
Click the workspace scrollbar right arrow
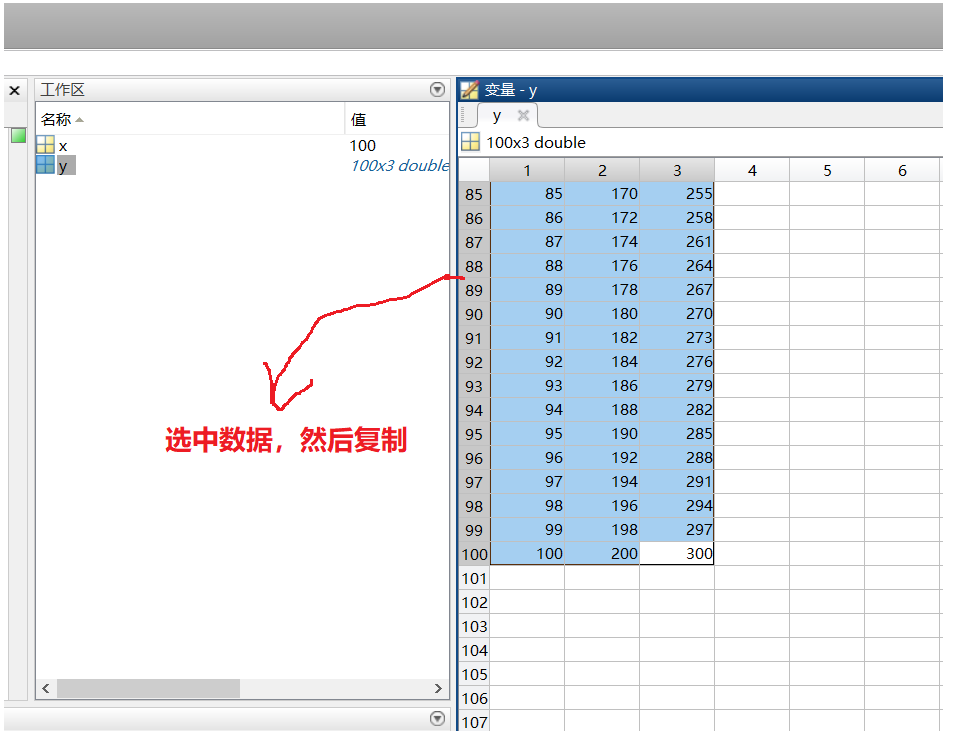[438, 688]
